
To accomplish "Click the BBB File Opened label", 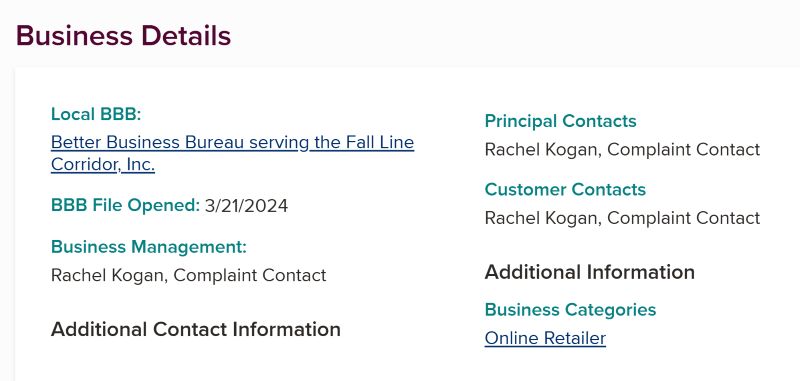I will [x=126, y=206].
